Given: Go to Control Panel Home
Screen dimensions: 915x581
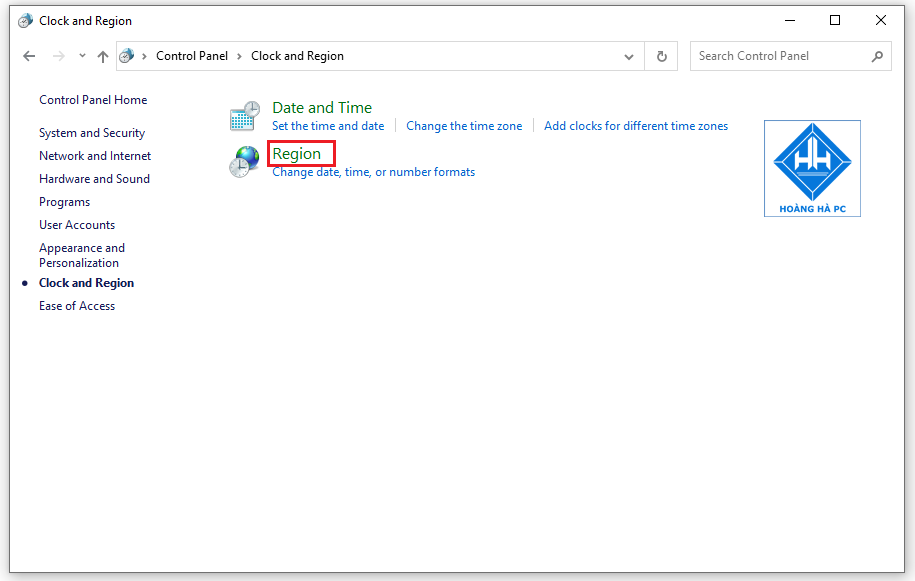Looking at the screenshot, I should point(92,100).
